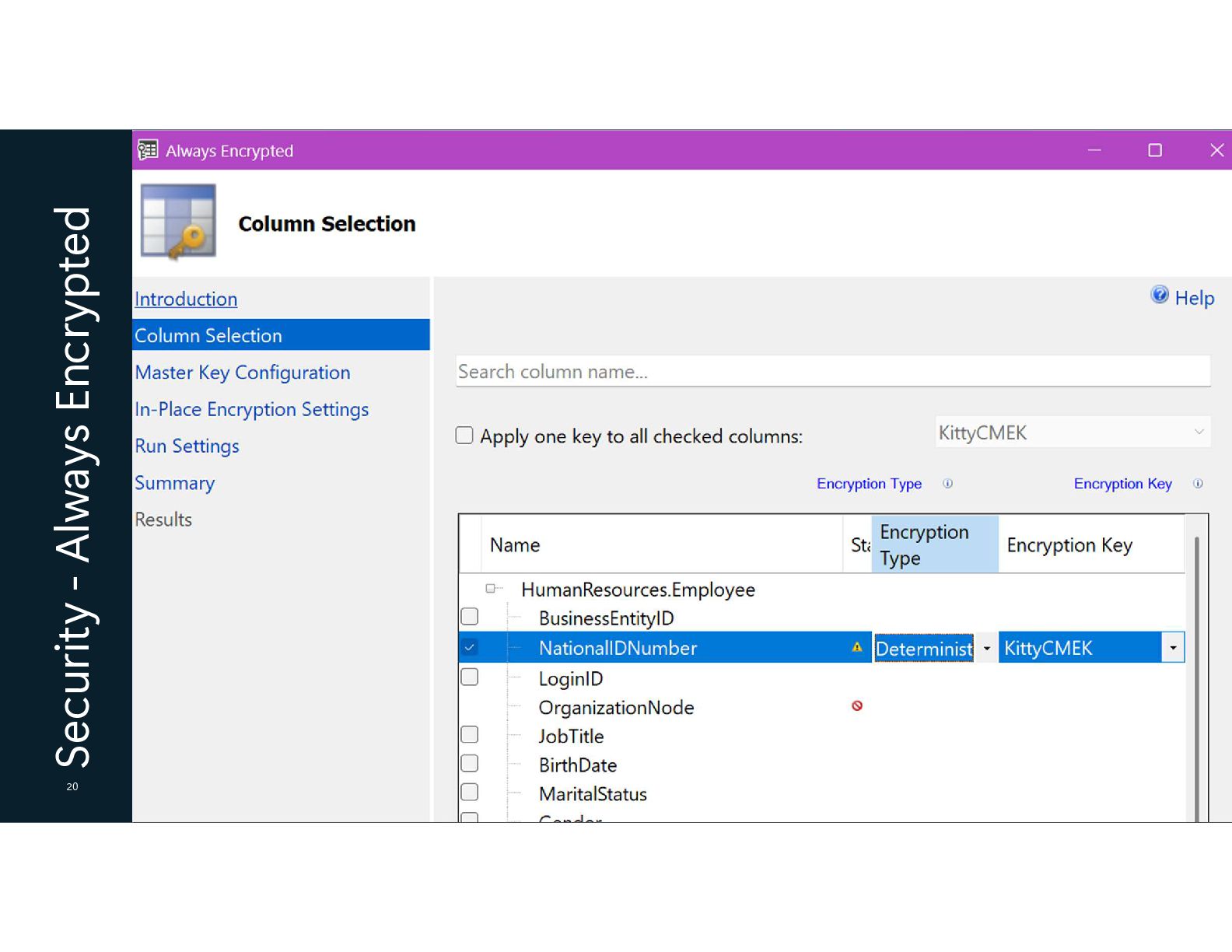Check the JobTitle column checkbox
The width and height of the screenshot is (1232, 952).
(x=470, y=735)
